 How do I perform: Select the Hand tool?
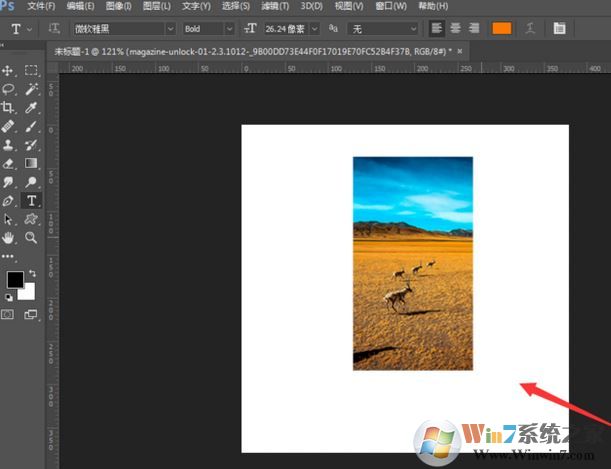(8, 238)
